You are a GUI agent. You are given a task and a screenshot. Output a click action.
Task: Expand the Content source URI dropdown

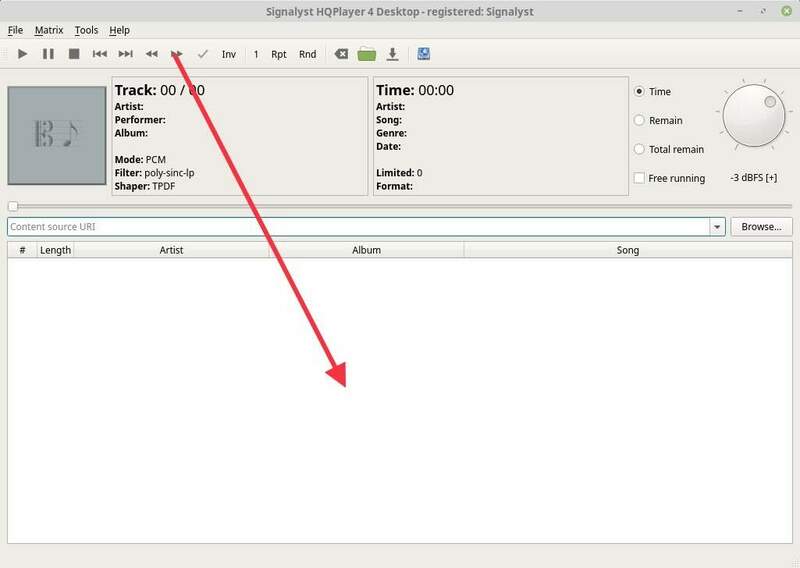[x=717, y=227]
